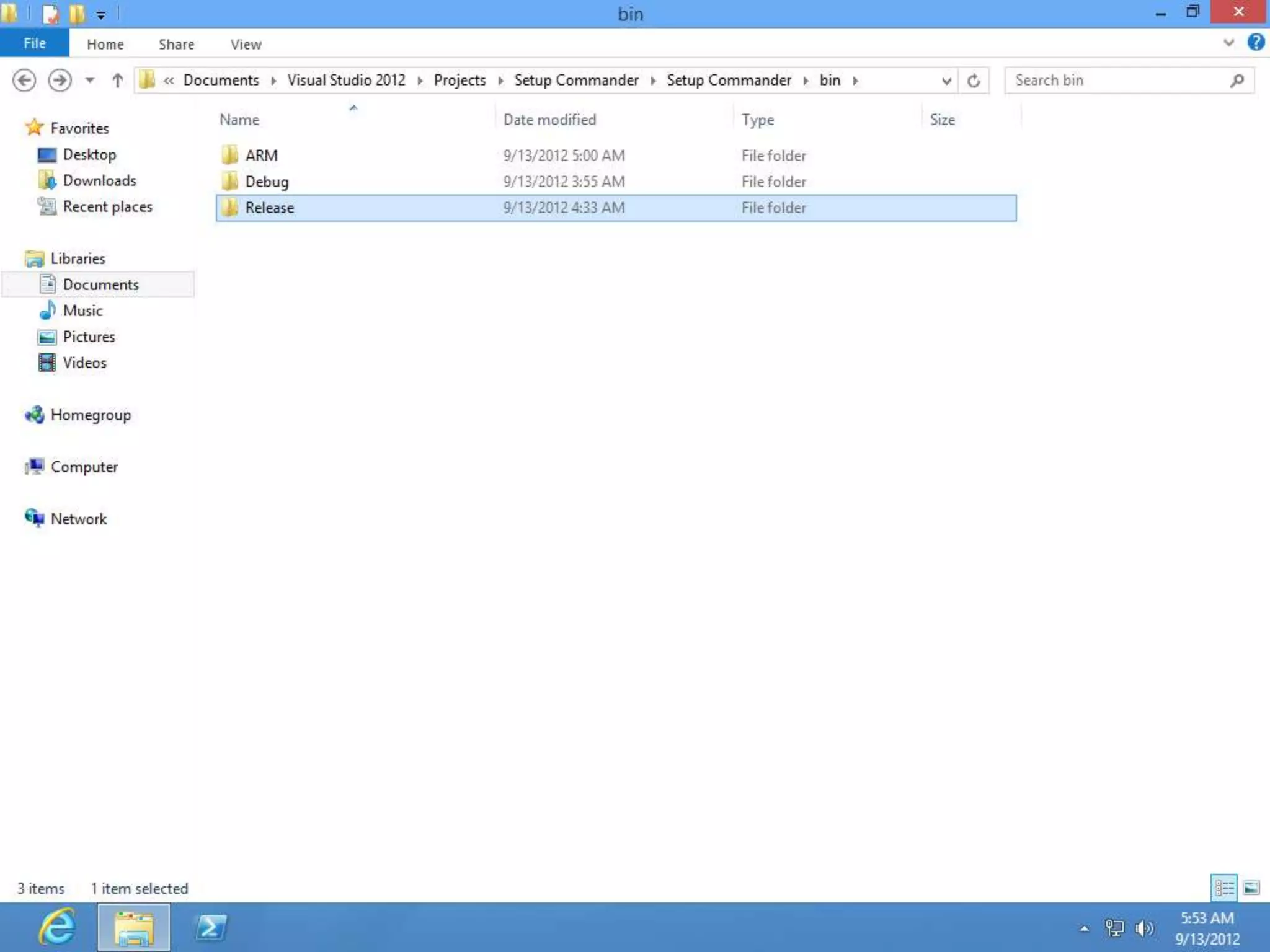Switch to large thumbnails view
Image resolution: width=1270 pixels, height=952 pixels.
coord(1251,888)
